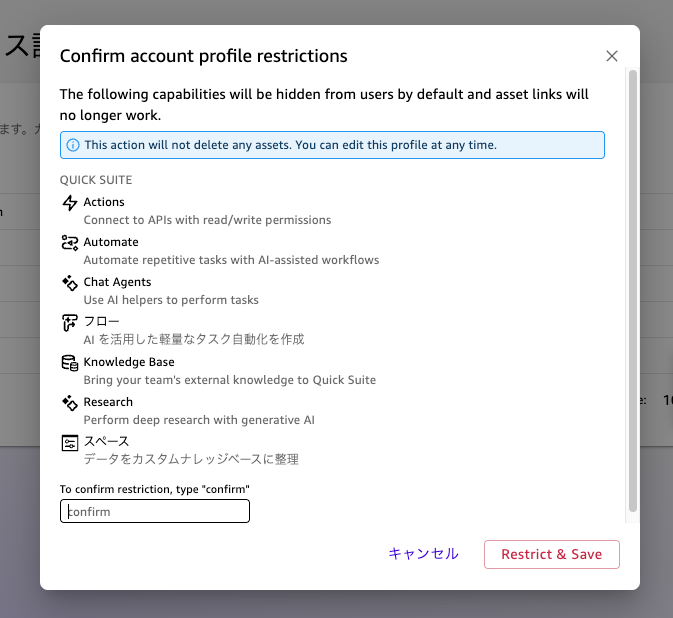Click the dialog's vertical scrollbar
Screen dimensions: 673x618
click(x=632, y=290)
